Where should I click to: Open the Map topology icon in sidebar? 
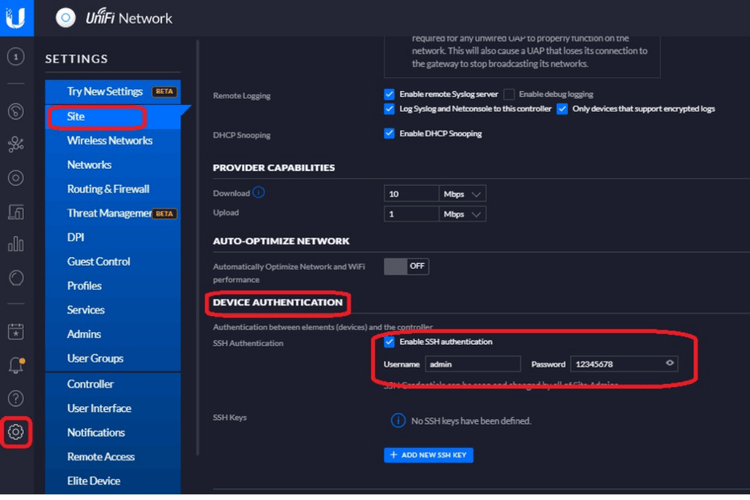(x=16, y=144)
